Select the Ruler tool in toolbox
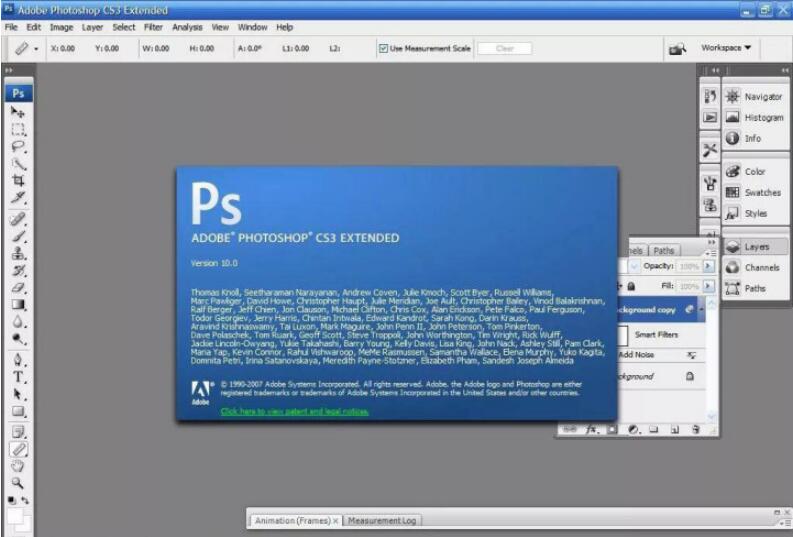Viewport: 793px width, 537px height. (18, 449)
